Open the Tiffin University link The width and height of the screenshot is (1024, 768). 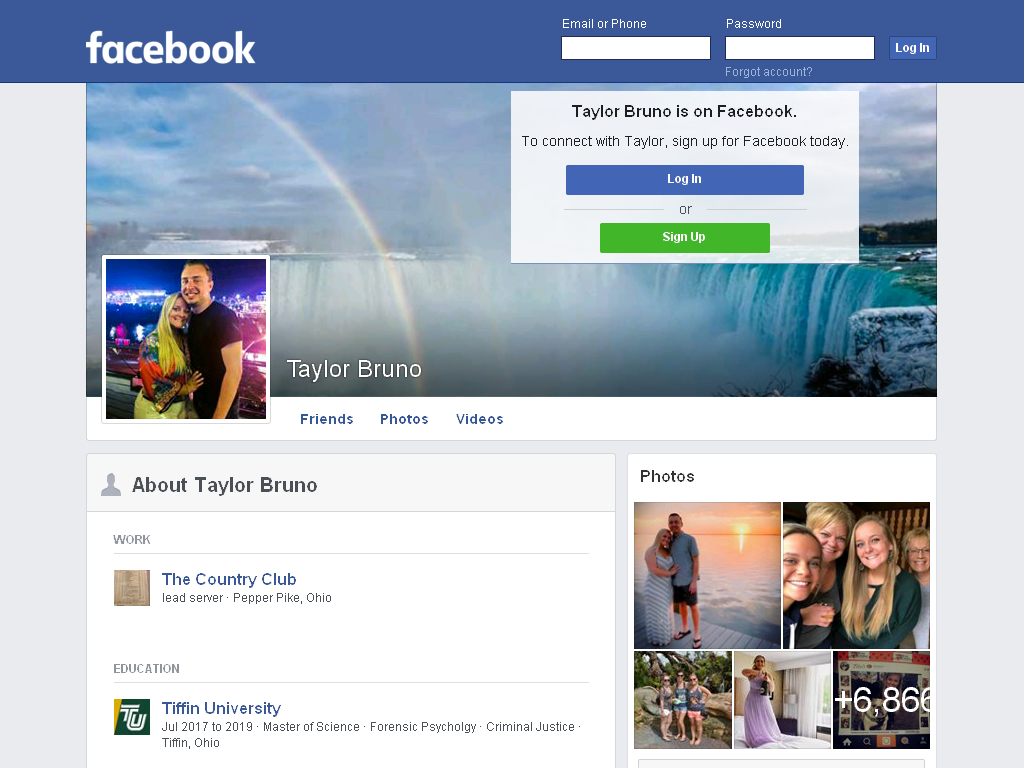pyautogui.click(x=221, y=708)
